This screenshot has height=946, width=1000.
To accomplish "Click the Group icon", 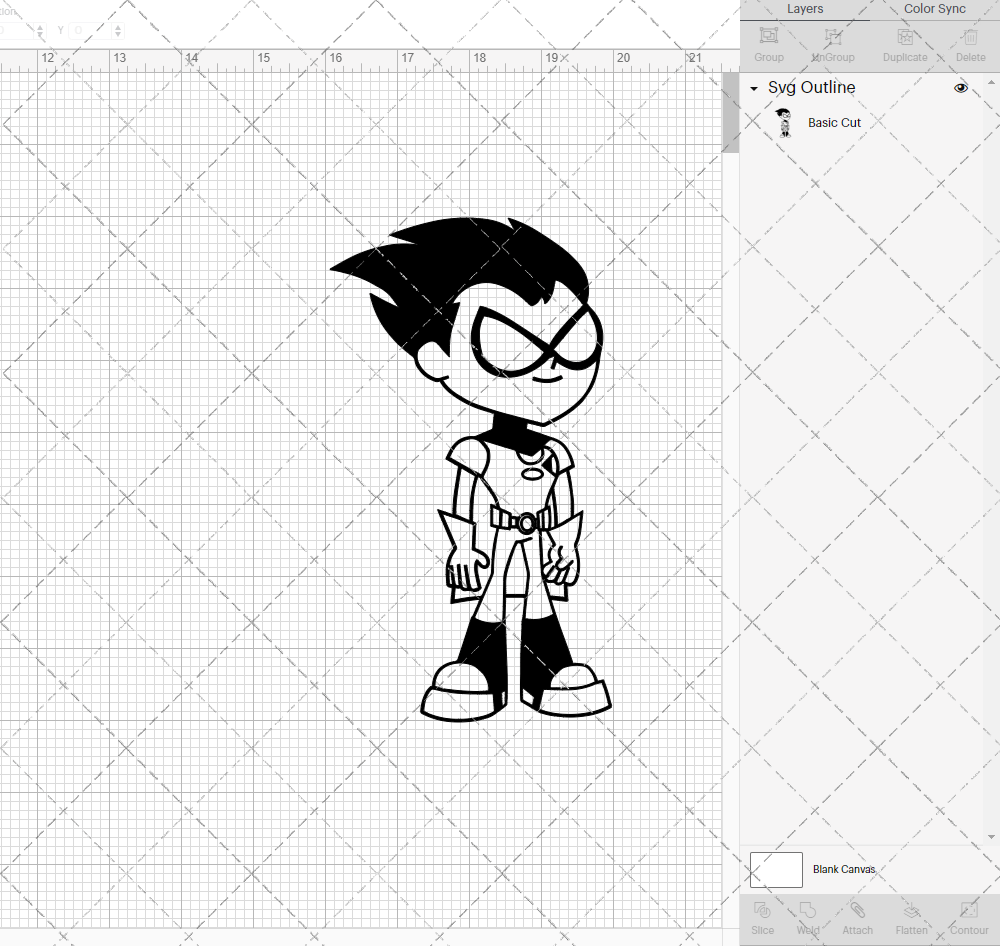I will (768, 42).
